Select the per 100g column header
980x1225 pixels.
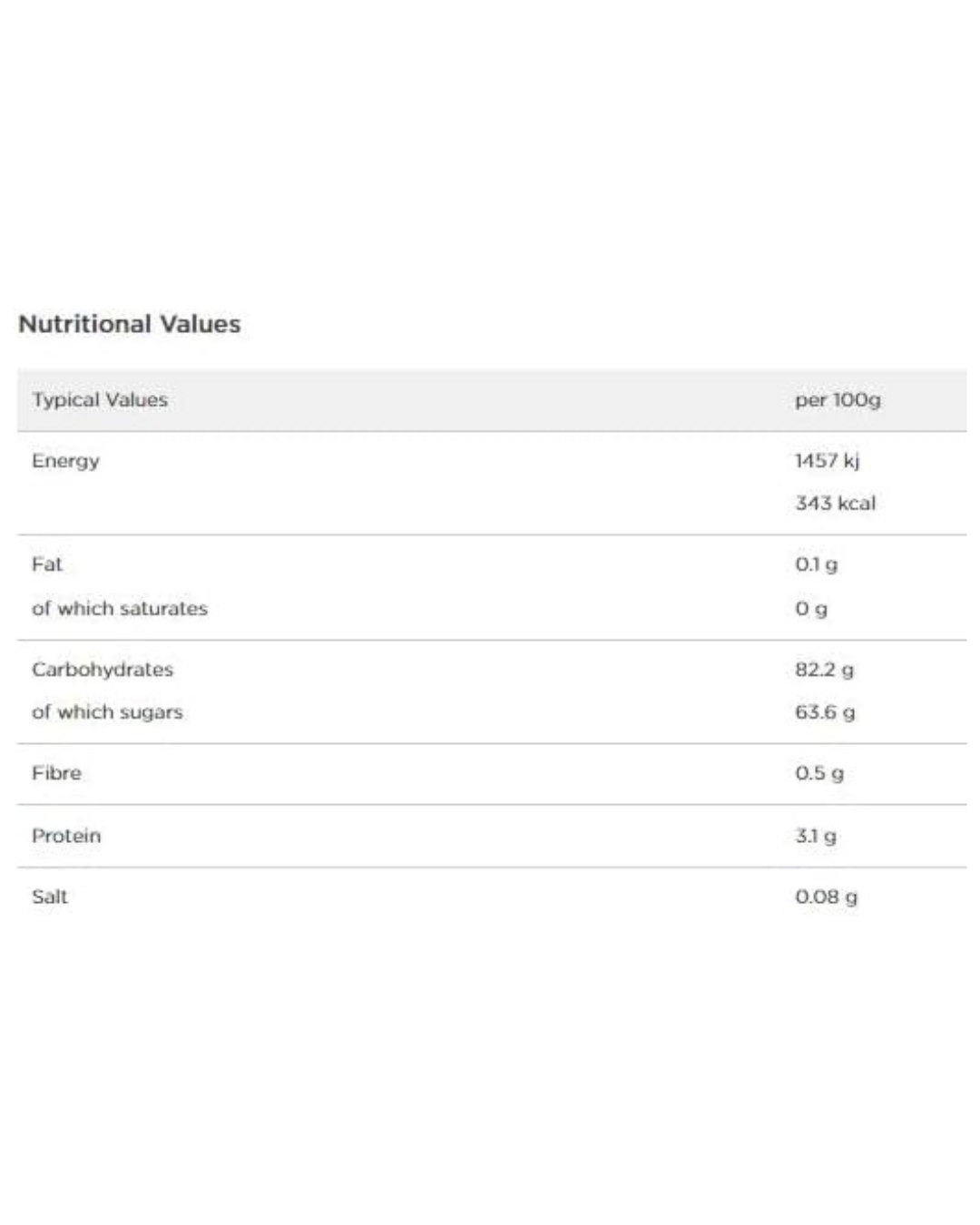(x=838, y=400)
